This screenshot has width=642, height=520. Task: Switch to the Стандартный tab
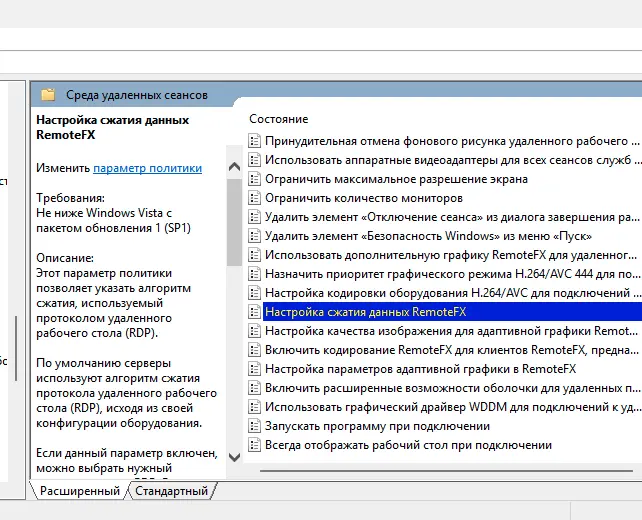(172, 491)
